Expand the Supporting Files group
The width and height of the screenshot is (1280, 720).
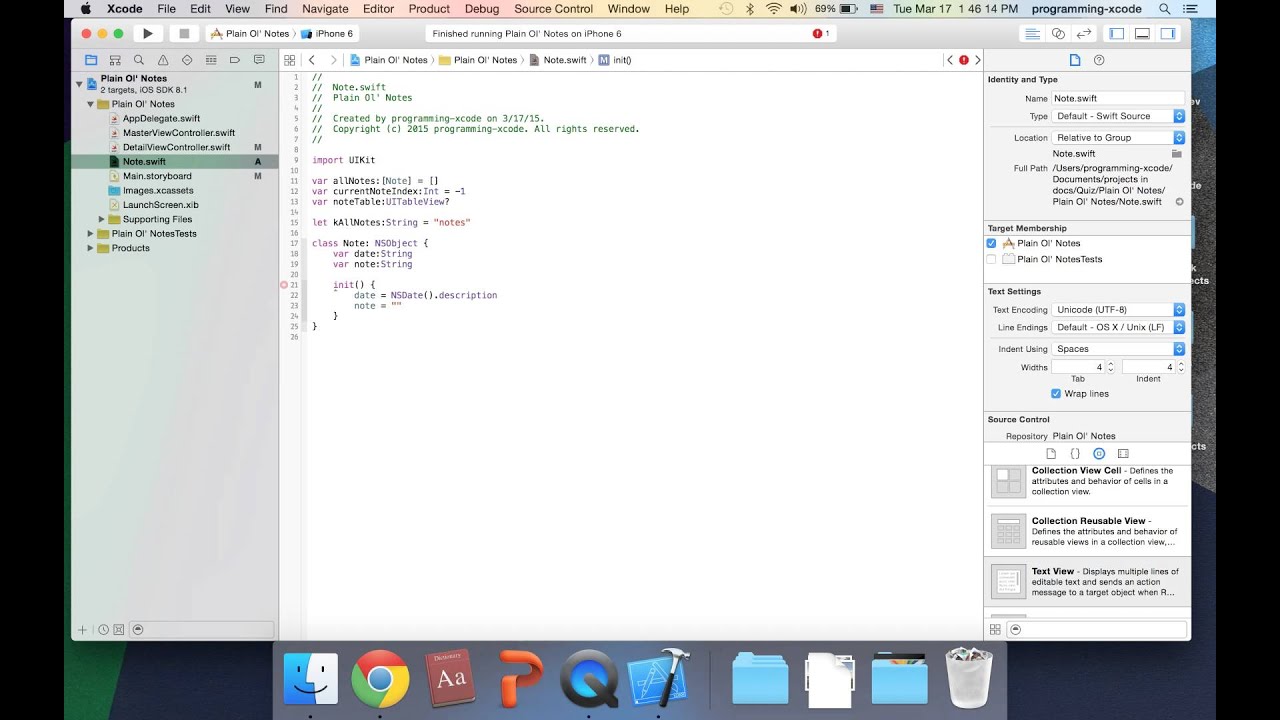(x=101, y=219)
